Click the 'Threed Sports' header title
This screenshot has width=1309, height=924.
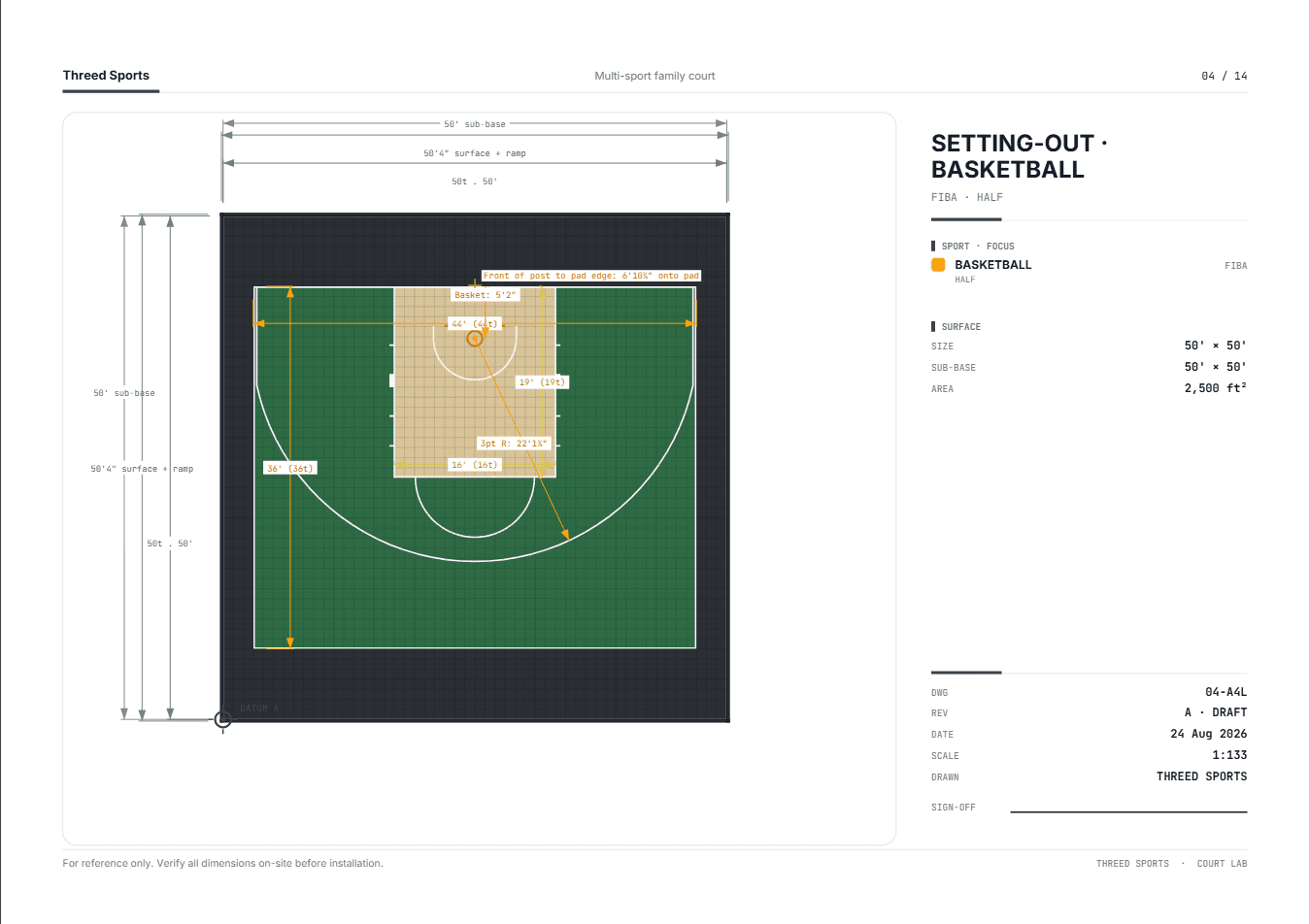click(106, 76)
